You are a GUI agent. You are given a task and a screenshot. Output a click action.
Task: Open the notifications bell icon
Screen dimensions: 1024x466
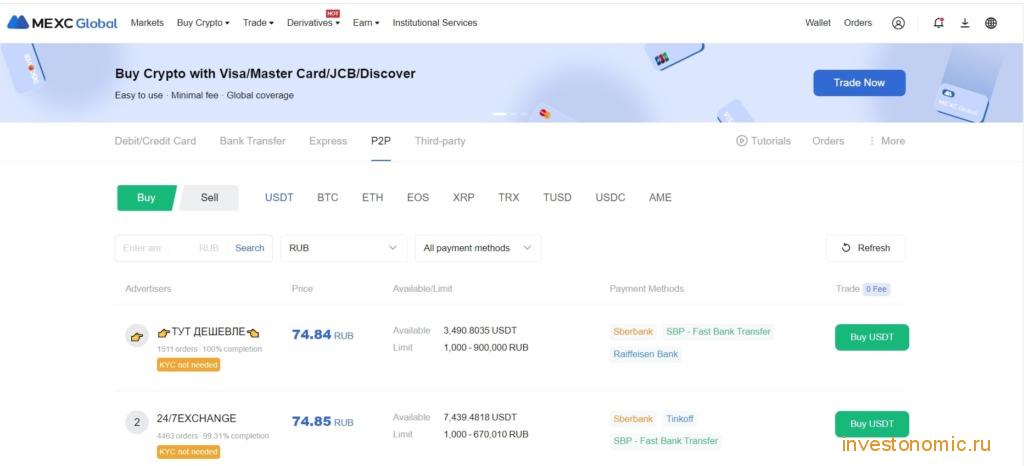[938, 23]
